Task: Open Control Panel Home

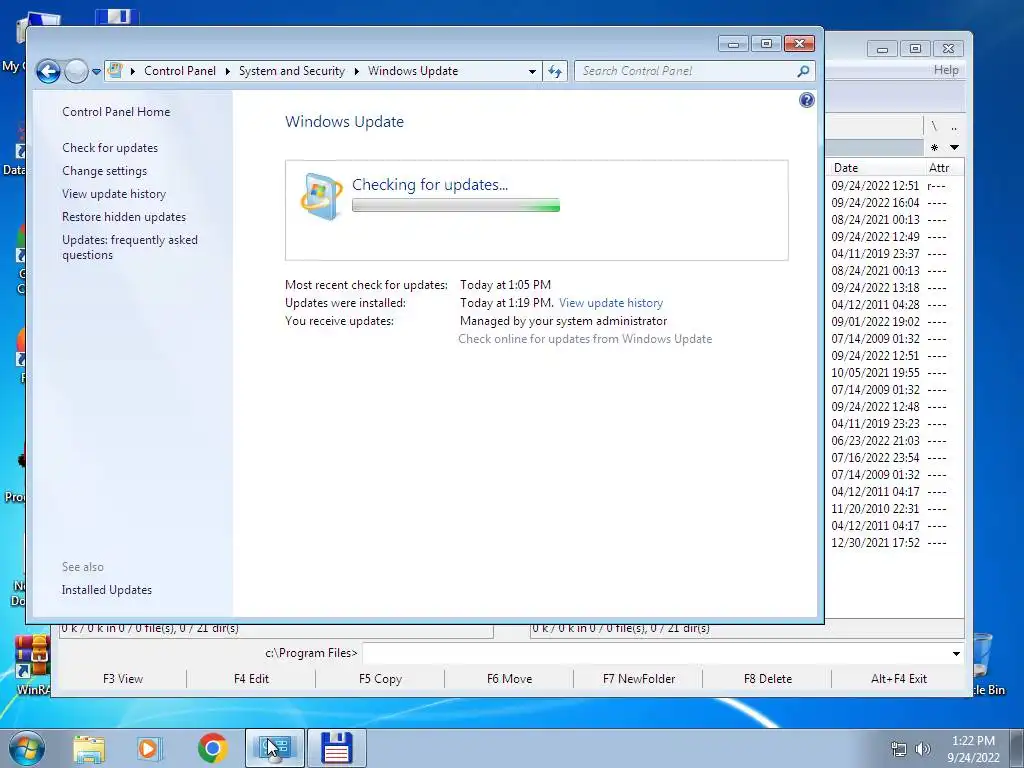Action: pyautogui.click(x=116, y=112)
